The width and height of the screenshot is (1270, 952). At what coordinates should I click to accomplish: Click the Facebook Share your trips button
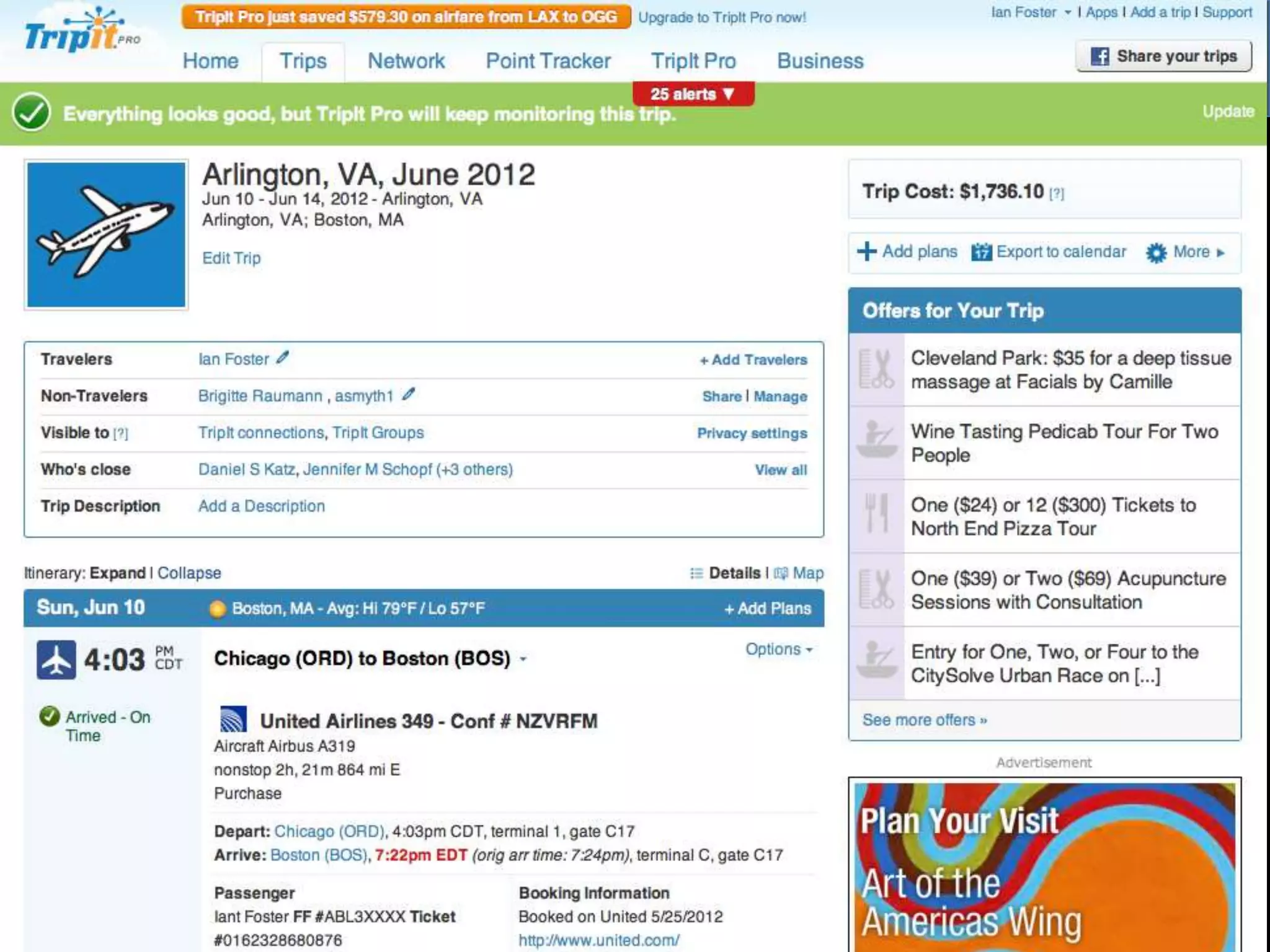[x=1163, y=56]
